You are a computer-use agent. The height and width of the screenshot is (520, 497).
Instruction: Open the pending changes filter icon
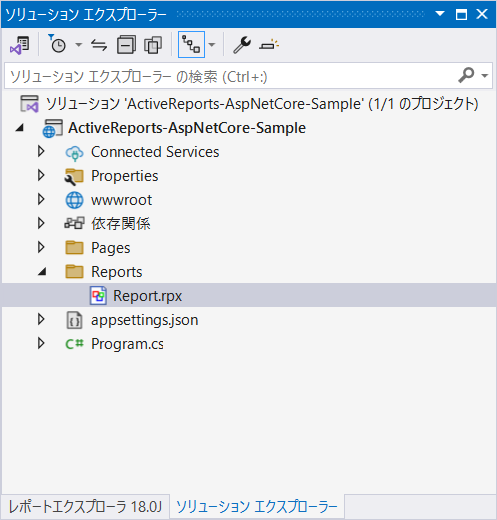tap(57, 44)
